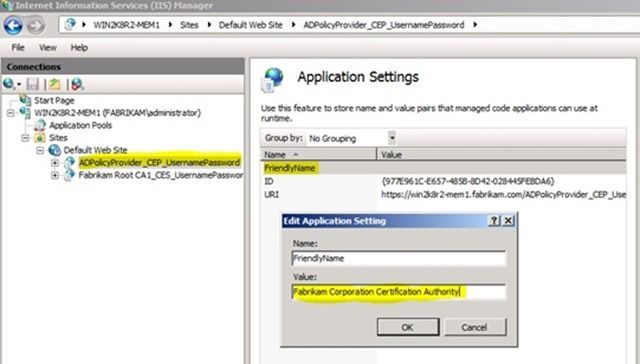Image resolution: width=640 pixels, height=364 pixels.
Task: Open the View menu
Action: [48, 47]
